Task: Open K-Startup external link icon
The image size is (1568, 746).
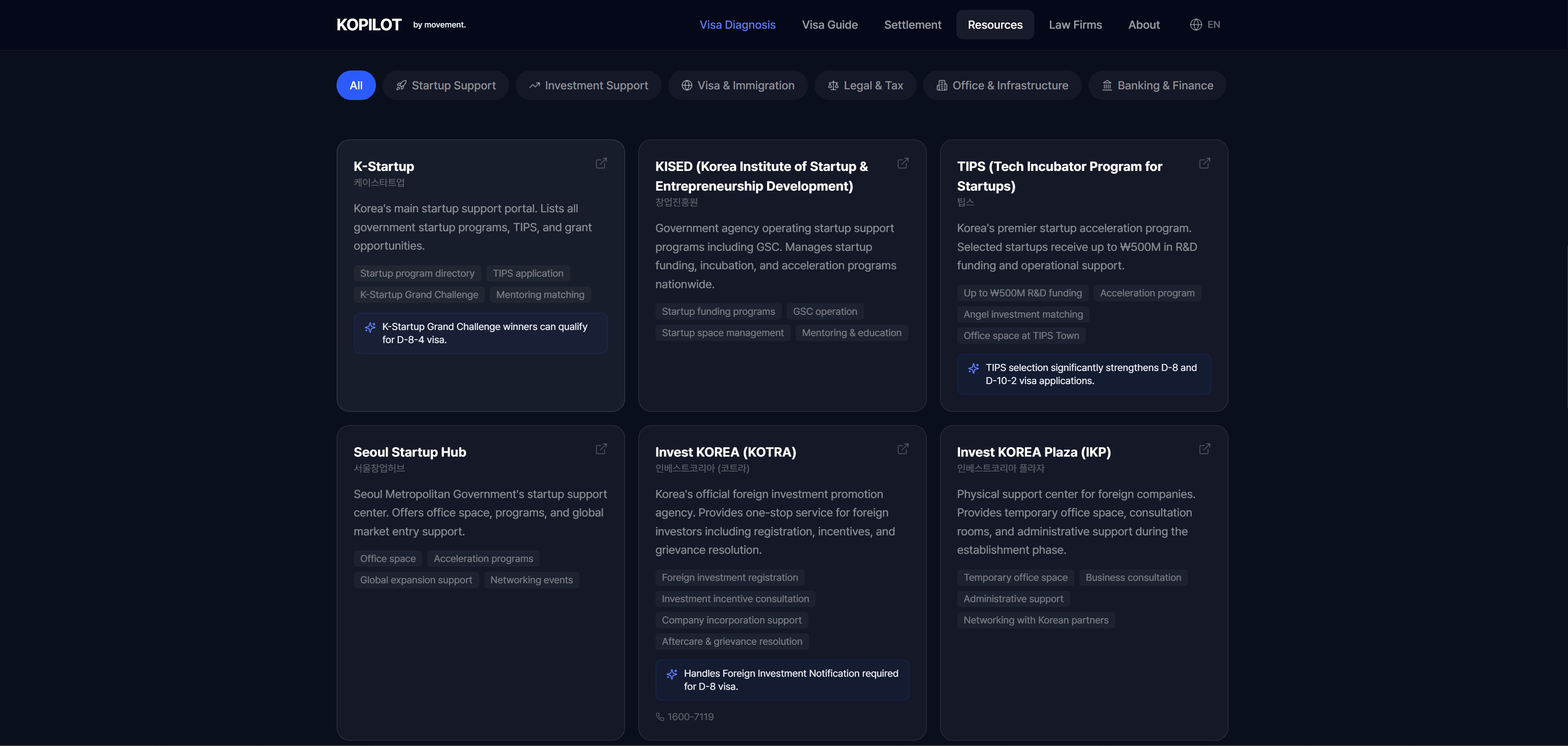Action: pos(601,163)
